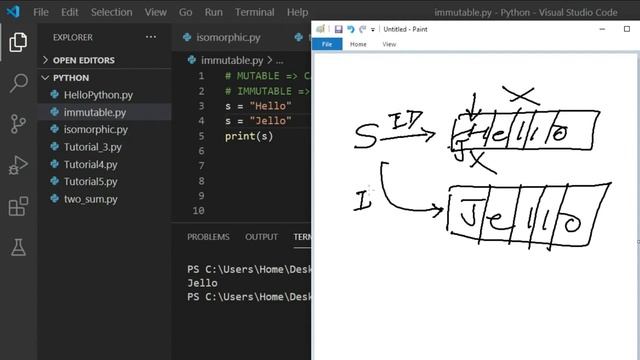Open the Testing flask view

(18, 247)
